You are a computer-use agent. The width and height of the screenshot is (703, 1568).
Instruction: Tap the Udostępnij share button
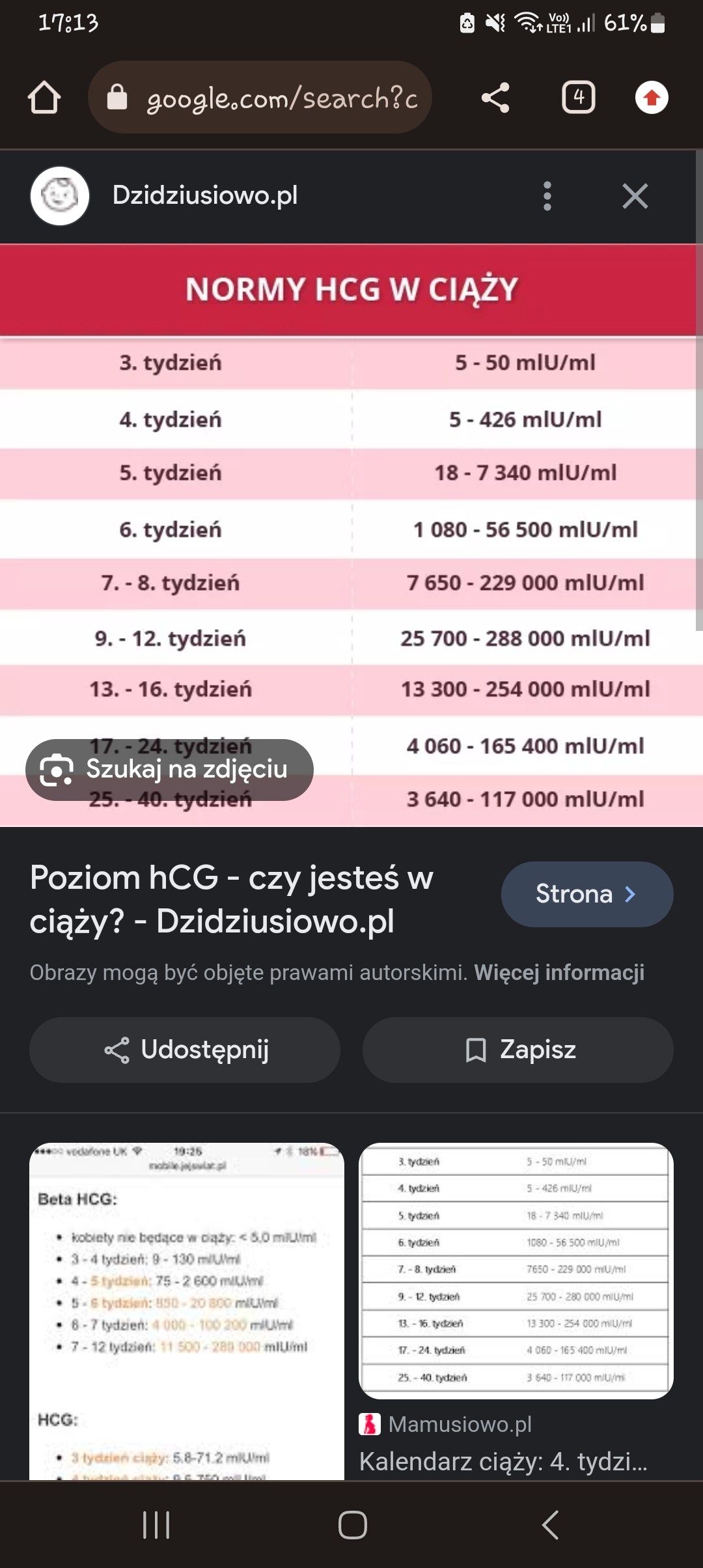tap(185, 1050)
